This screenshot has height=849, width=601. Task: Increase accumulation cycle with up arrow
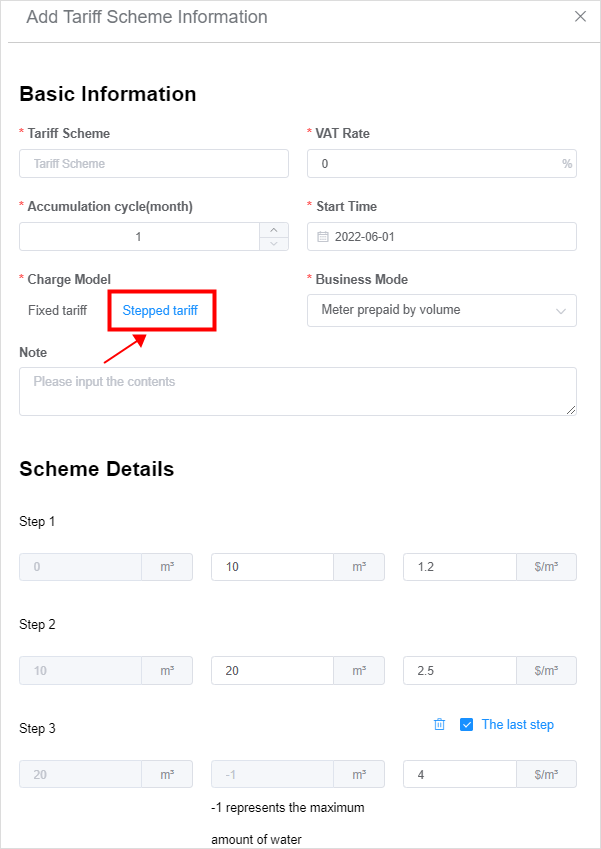point(274,230)
